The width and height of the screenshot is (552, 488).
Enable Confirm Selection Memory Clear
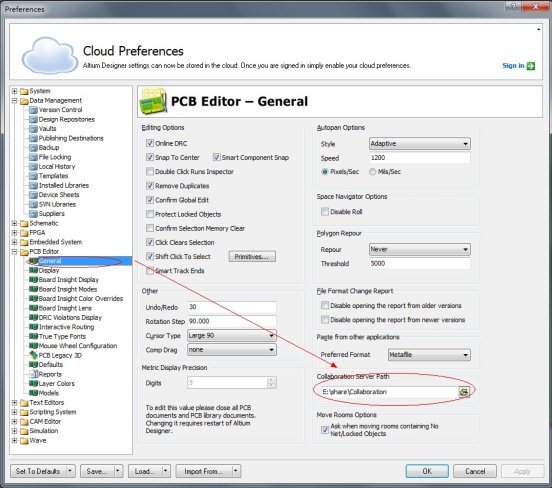click(x=150, y=228)
